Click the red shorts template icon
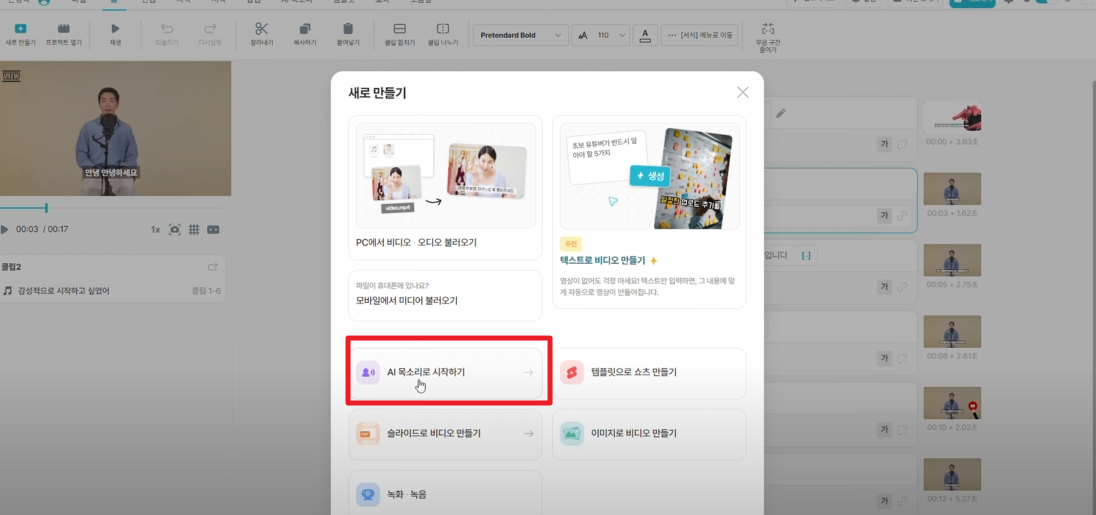The width and height of the screenshot is (1096, 515). pos(572,372)
